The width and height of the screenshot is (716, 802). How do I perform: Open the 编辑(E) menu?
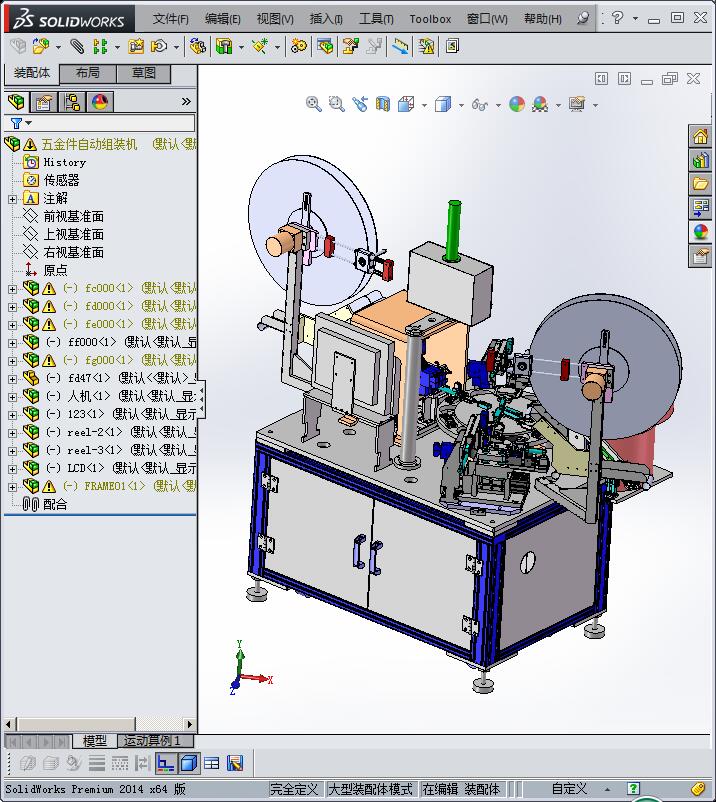222,19
